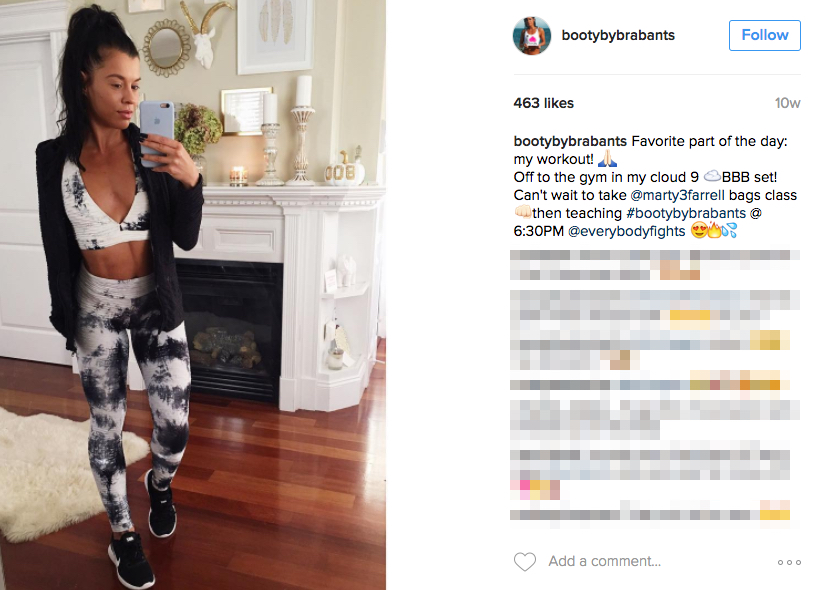Image resolution: width=823 pixels, height=590 pixels.
Task: Open the three-dot more options menu
Action: pyautogui.click(x=789, y=562)
